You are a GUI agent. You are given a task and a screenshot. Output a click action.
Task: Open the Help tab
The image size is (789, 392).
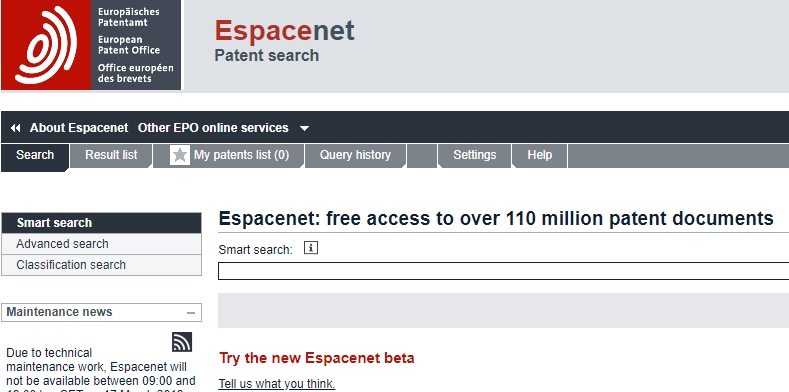point(539,155)
